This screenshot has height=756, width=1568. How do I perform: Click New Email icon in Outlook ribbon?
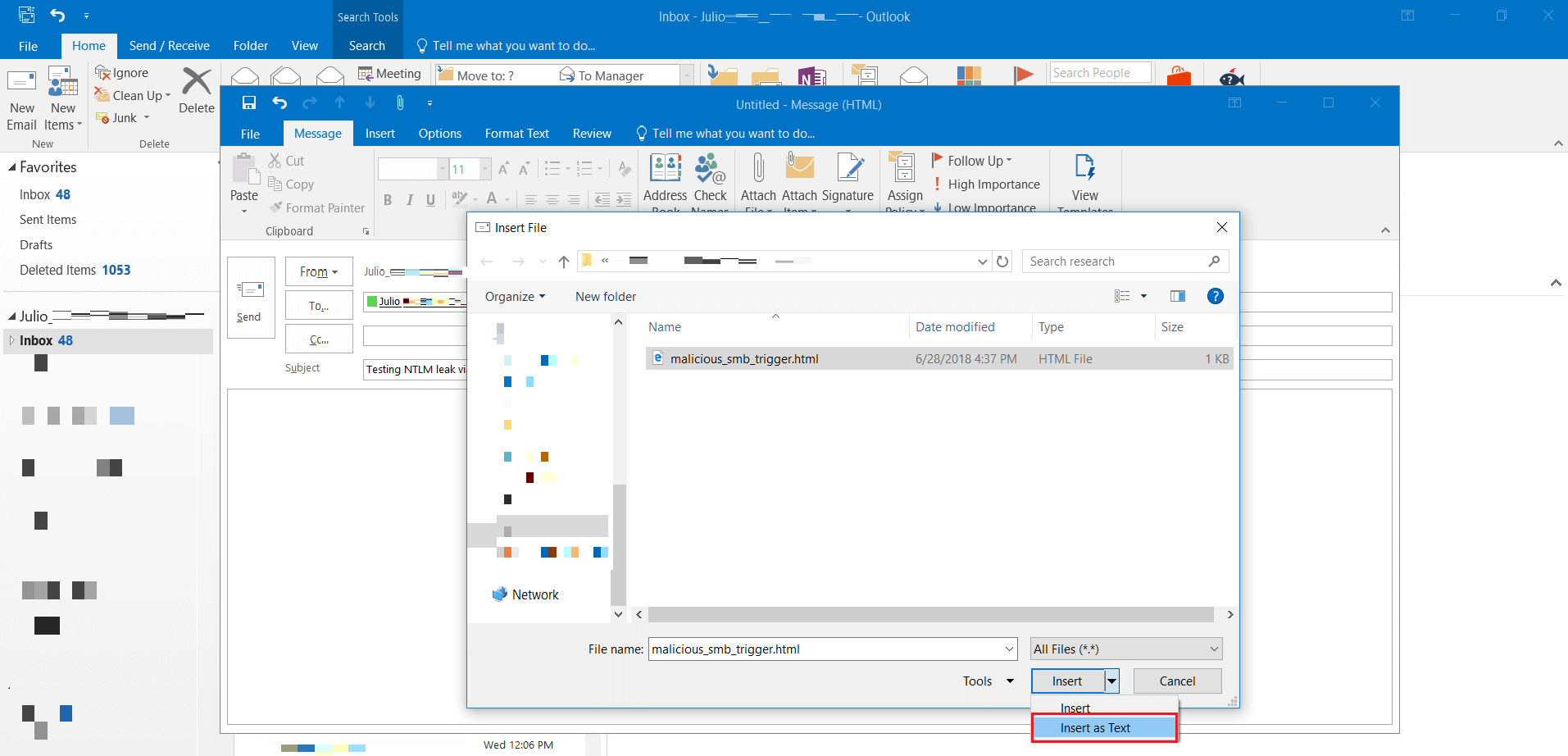click(x=22, y=82)
